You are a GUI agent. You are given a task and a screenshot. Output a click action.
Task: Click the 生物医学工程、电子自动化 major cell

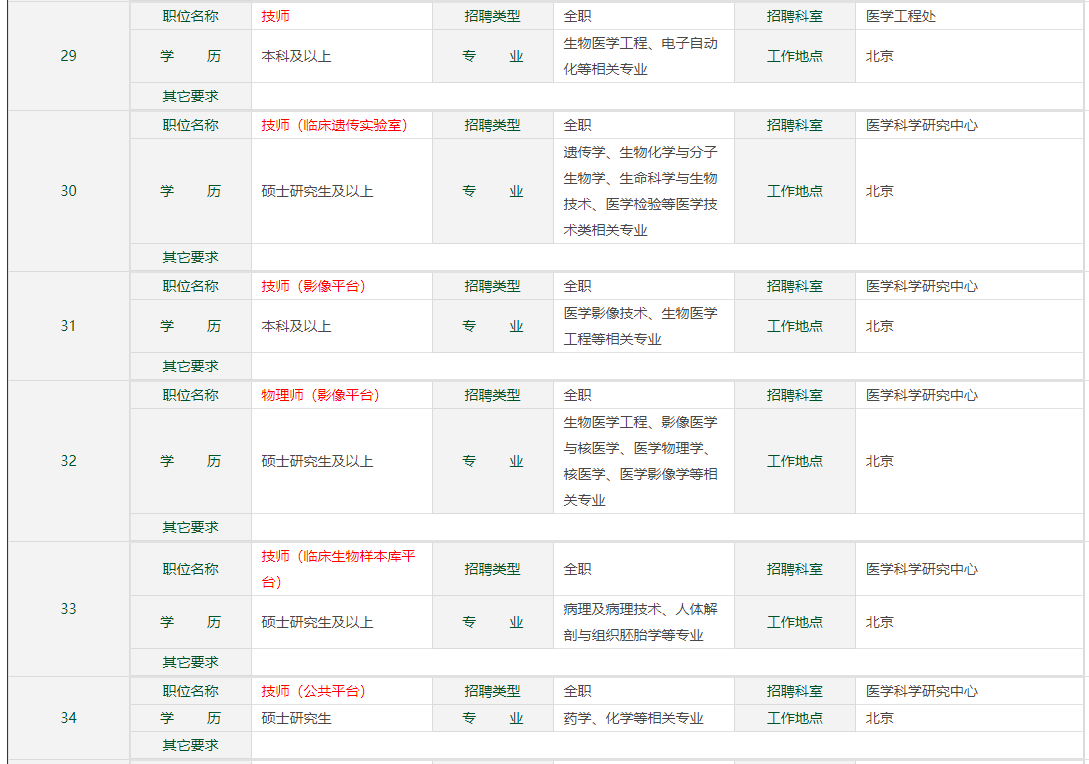click(640, 56)
